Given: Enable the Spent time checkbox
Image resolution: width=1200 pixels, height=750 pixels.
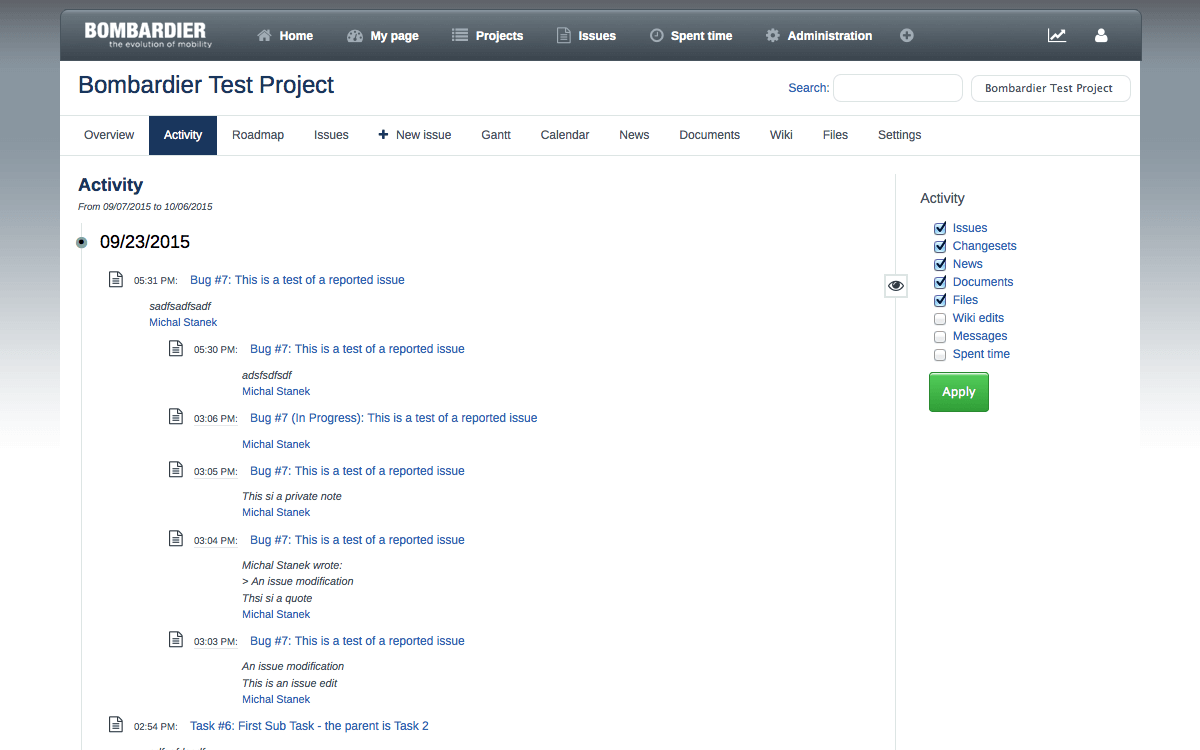Looking at the screenshot, I should pos(940,355).
